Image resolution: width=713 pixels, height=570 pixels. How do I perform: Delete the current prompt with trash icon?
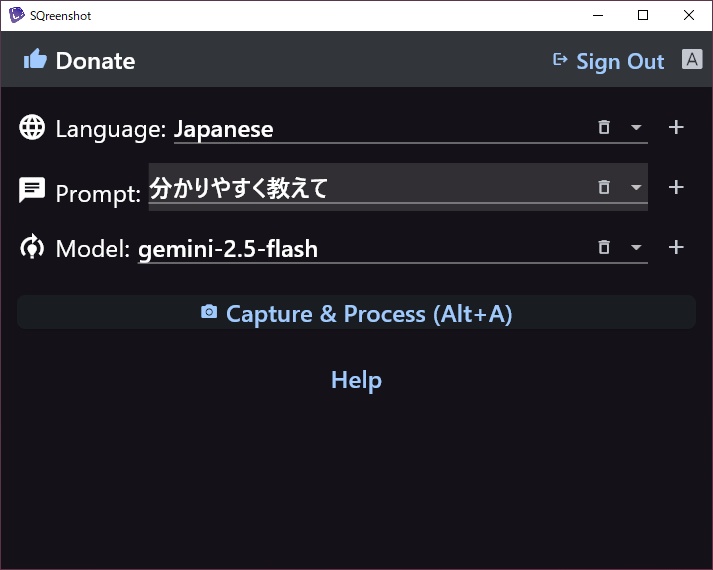[x=604, y=188]
